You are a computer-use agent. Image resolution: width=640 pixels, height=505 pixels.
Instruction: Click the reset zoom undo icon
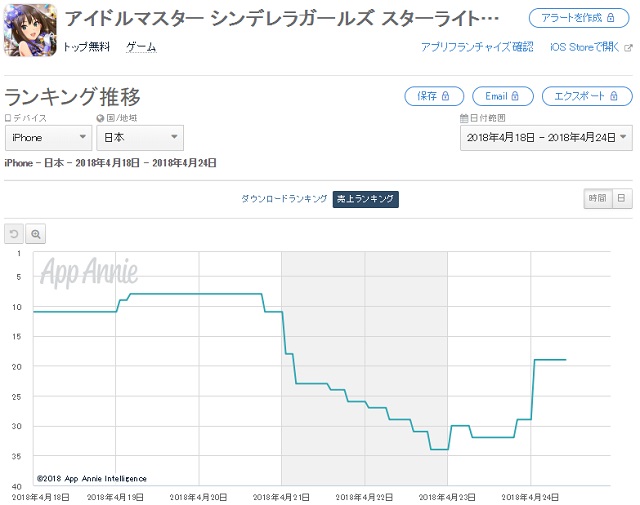[14, 234]
